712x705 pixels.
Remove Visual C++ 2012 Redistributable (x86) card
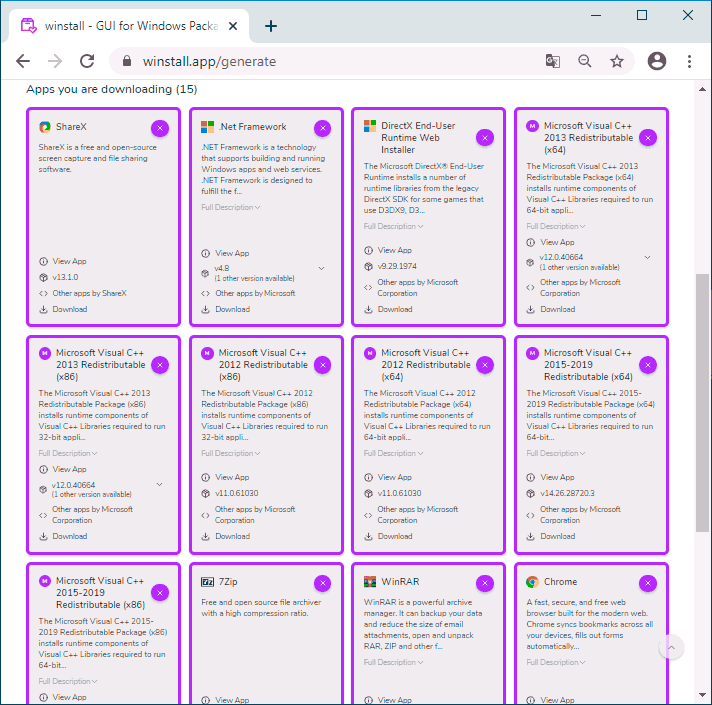[x=322, y=365]
